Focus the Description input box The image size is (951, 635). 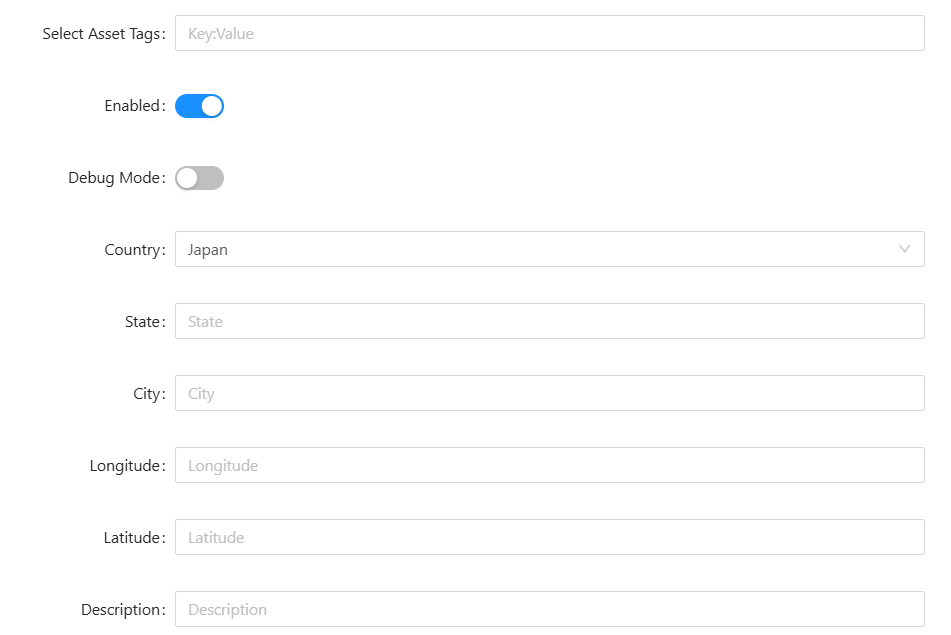(549, 610)
